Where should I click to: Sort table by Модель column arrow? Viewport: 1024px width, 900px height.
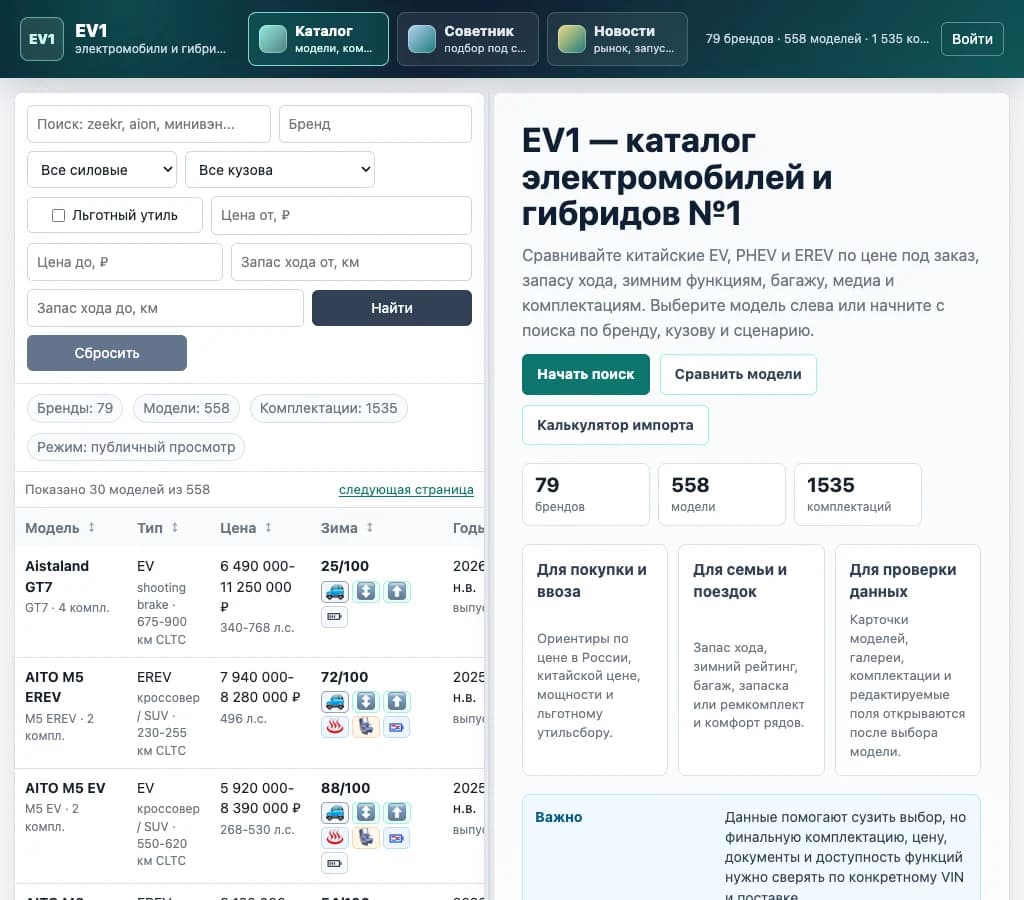(91, 527)
